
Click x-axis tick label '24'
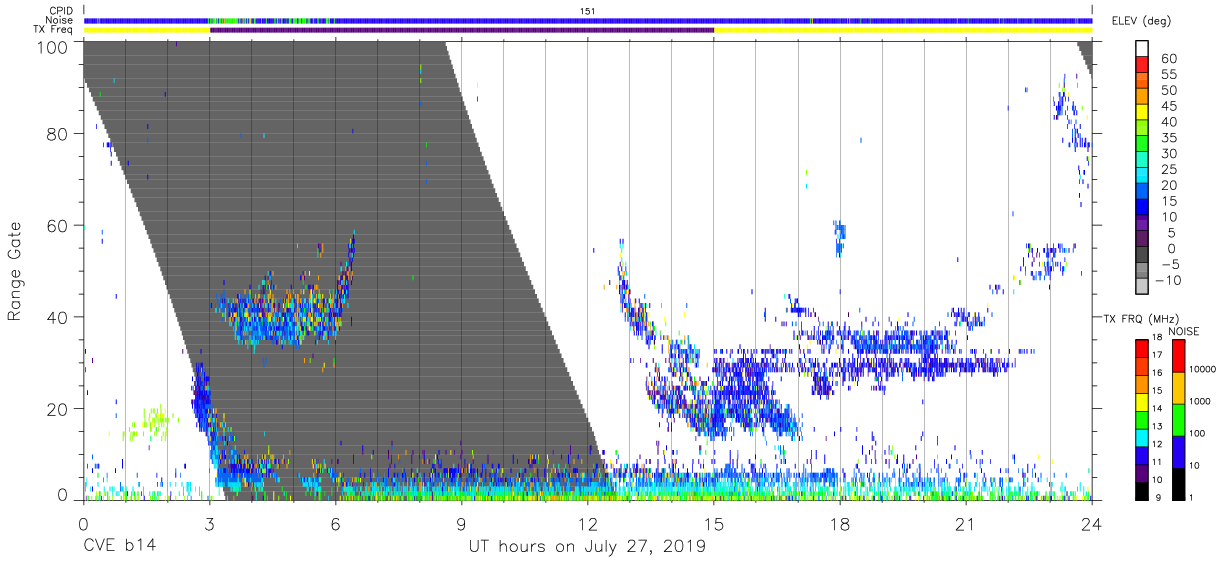[x=1091, y=524]
